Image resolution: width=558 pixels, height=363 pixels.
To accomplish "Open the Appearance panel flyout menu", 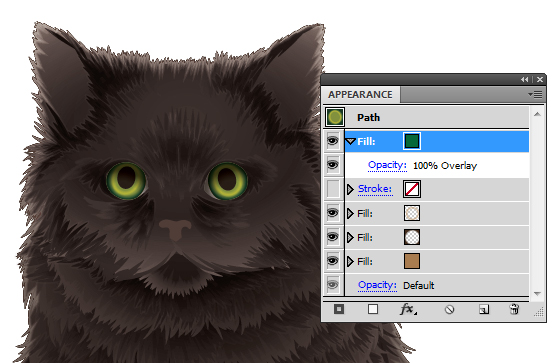I will 535,95.
